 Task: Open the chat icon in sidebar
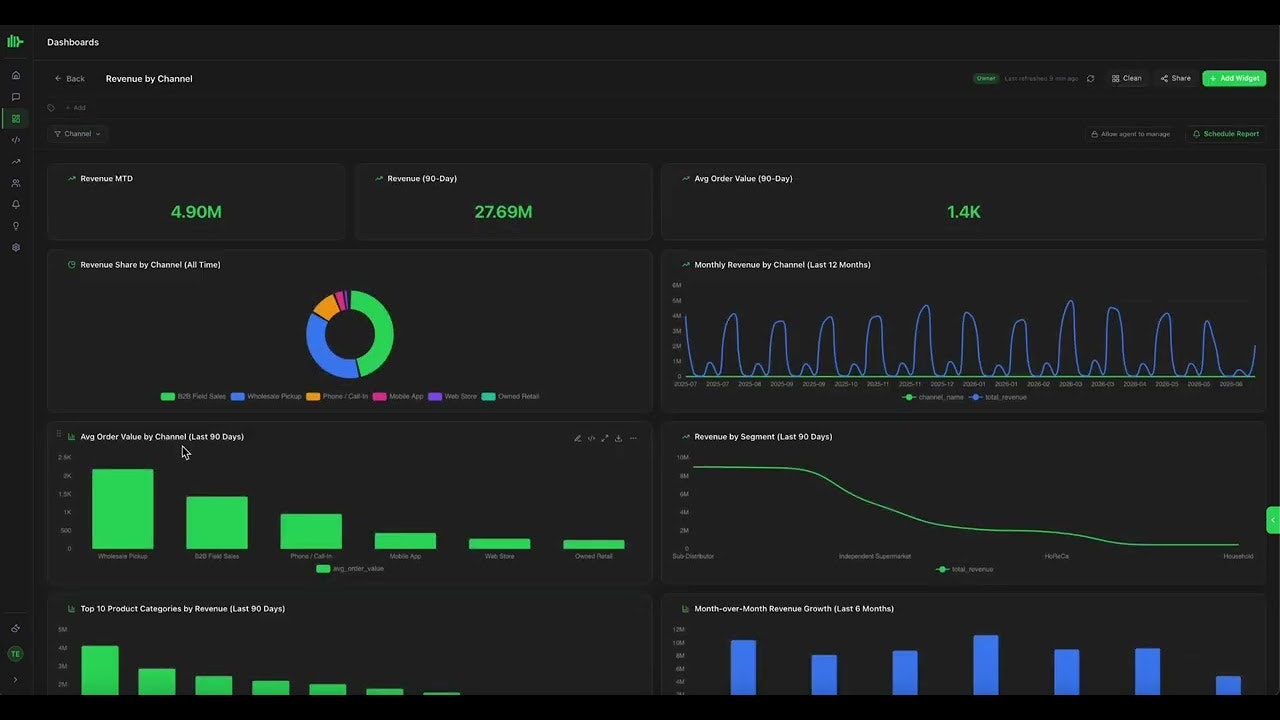[x=15, y=97]
